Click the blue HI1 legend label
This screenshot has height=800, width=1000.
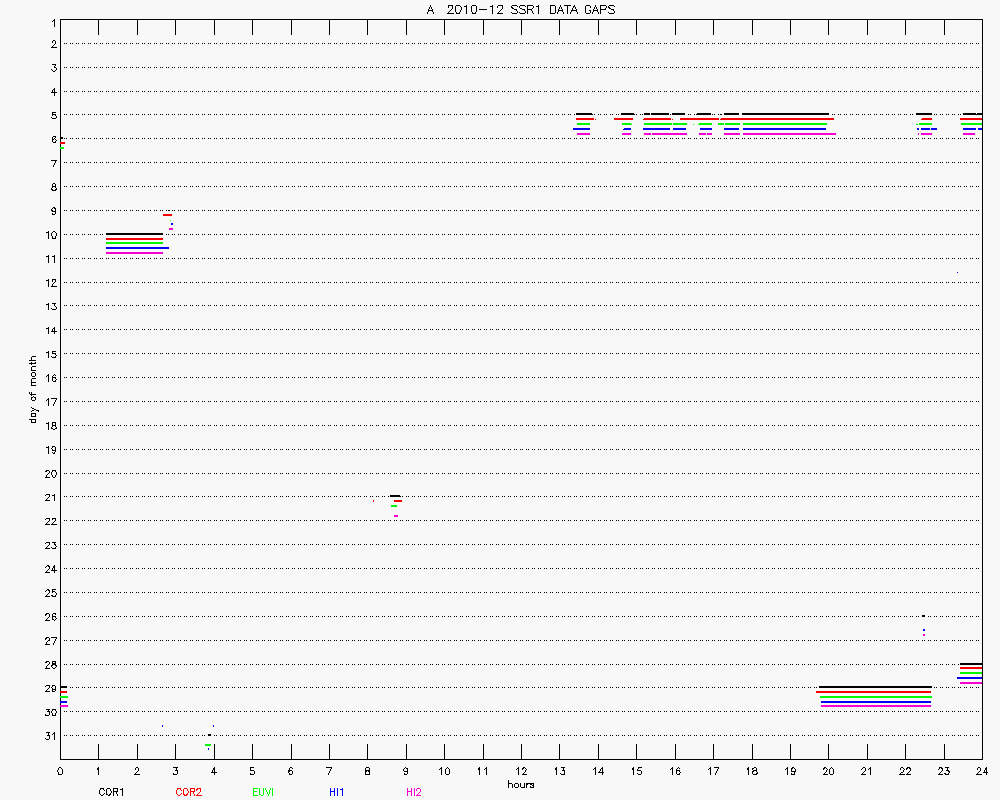pyautogui.click(x=337, y=792)
